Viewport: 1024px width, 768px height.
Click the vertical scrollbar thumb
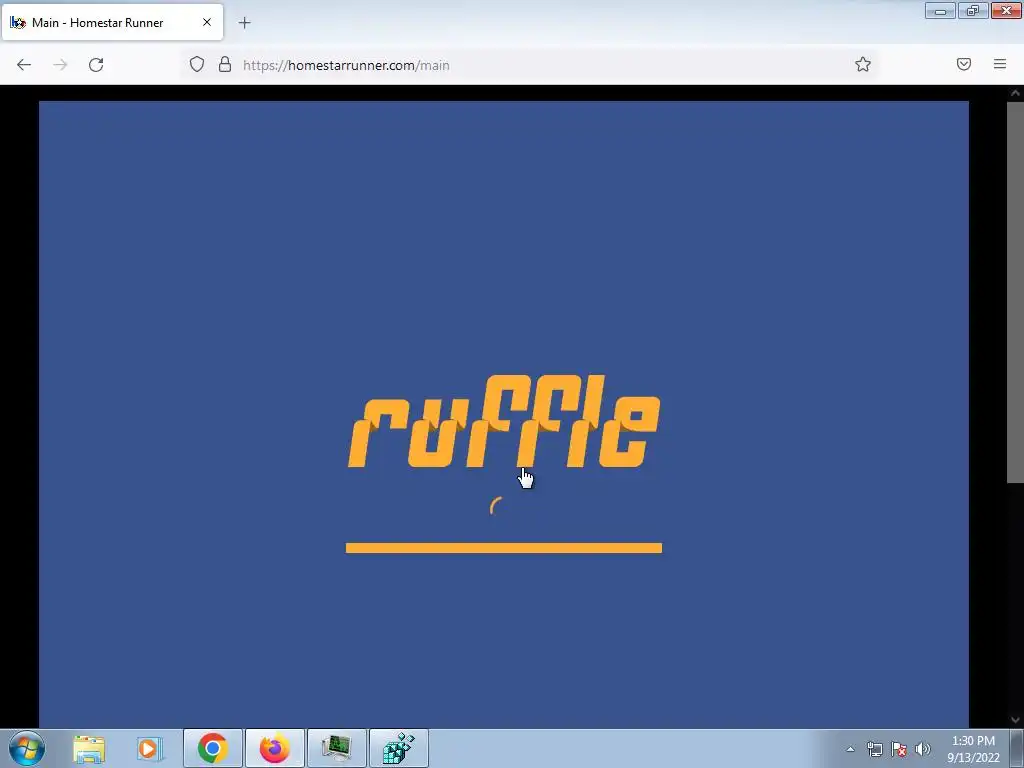coord(1015,292)
